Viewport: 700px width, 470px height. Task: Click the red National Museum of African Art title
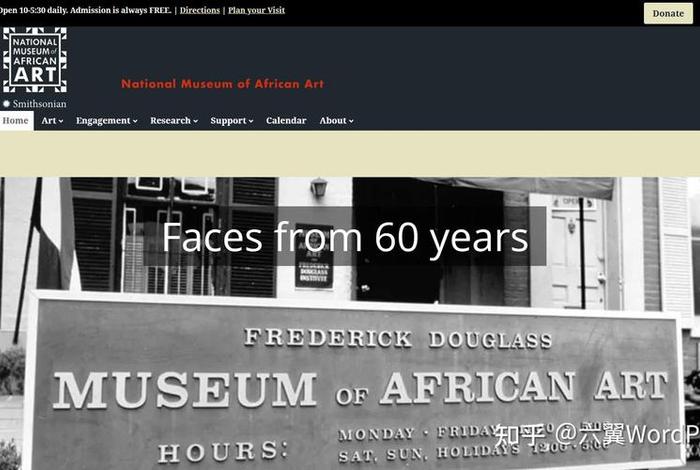(222, 84)
